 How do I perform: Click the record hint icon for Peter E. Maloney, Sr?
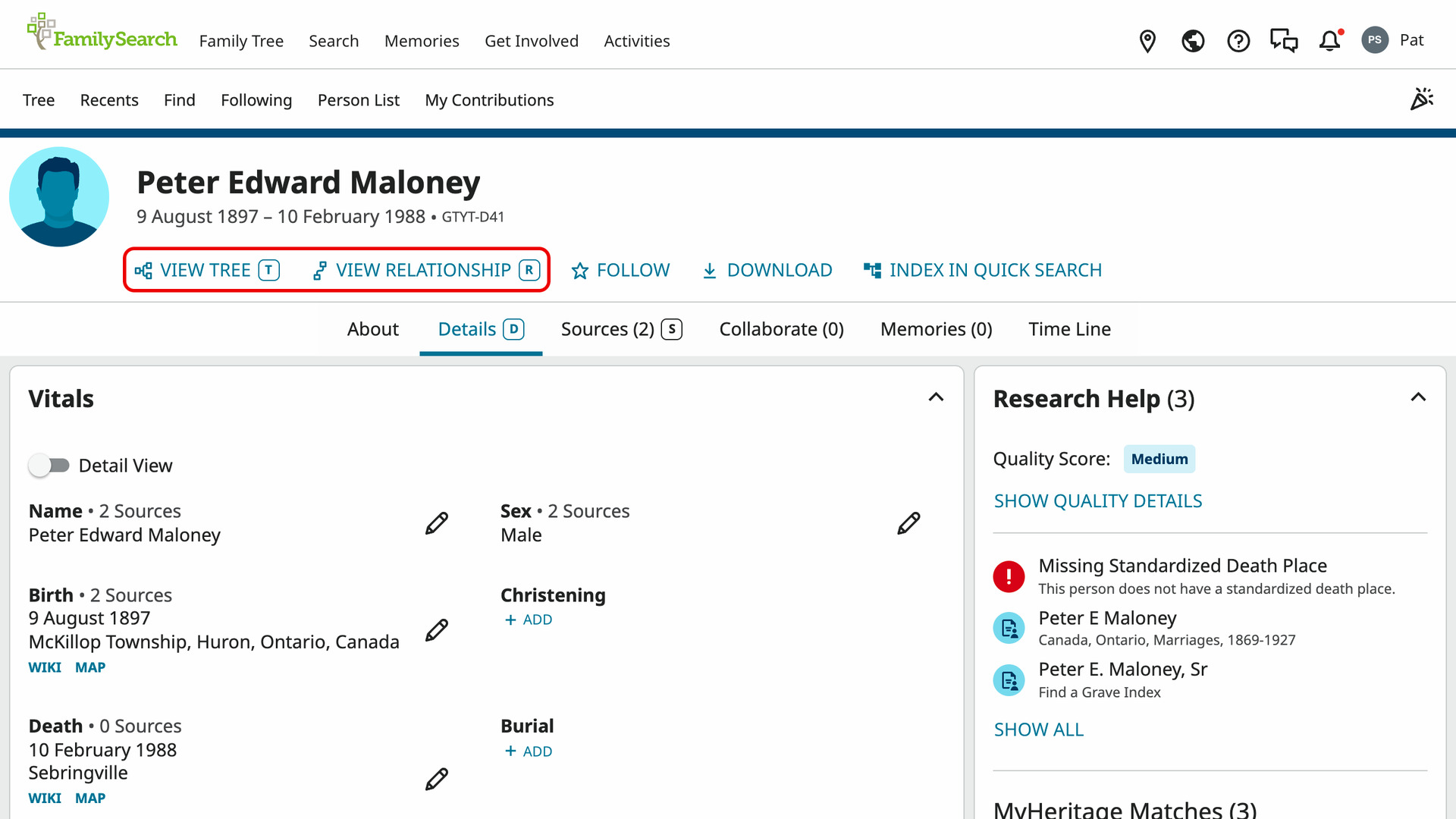[1009, 679]
